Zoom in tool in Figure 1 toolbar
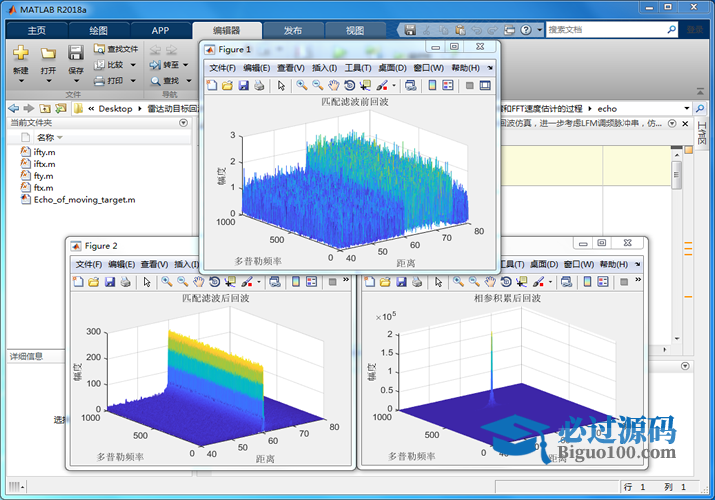The height and width of the screenshot is (500, 715). [301, 85]
